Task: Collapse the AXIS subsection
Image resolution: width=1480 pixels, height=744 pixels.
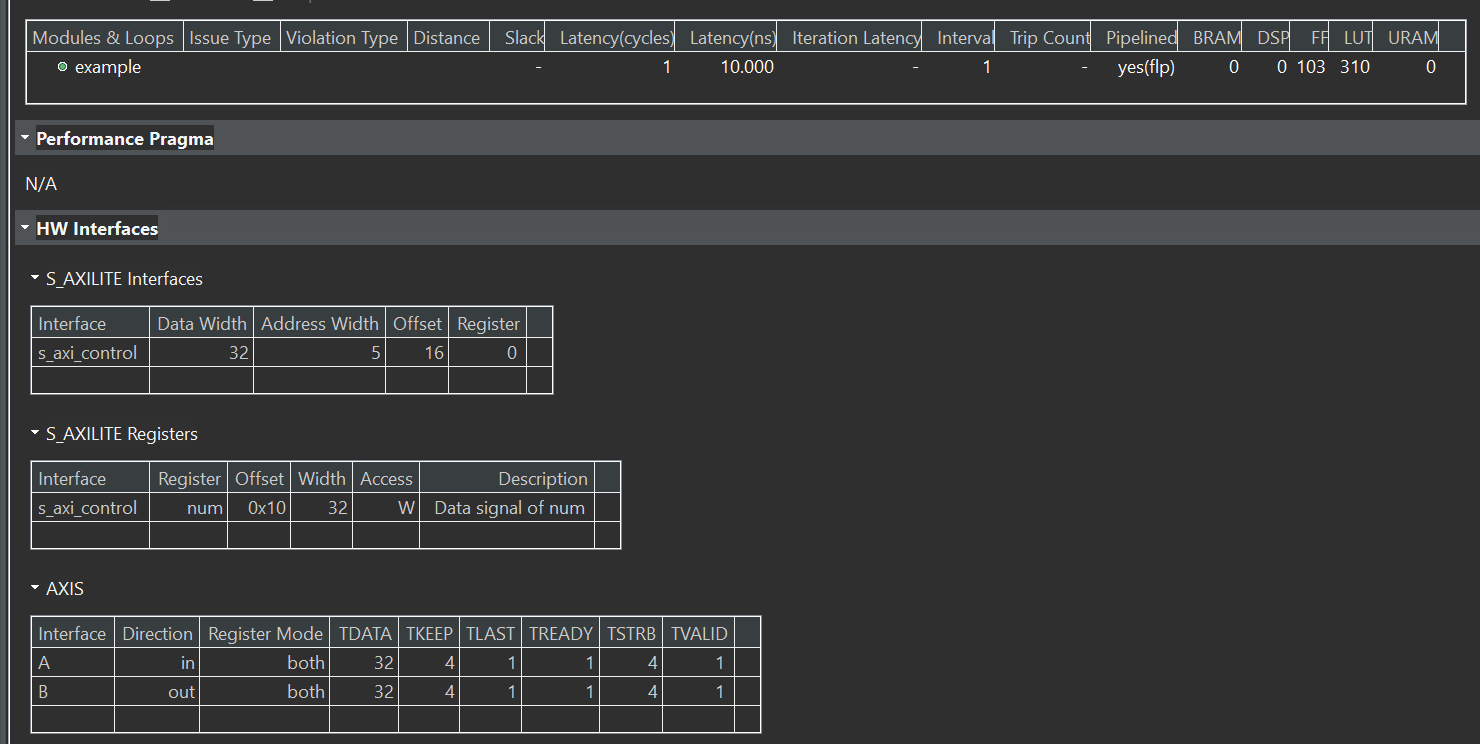Action: coord(35,588)
